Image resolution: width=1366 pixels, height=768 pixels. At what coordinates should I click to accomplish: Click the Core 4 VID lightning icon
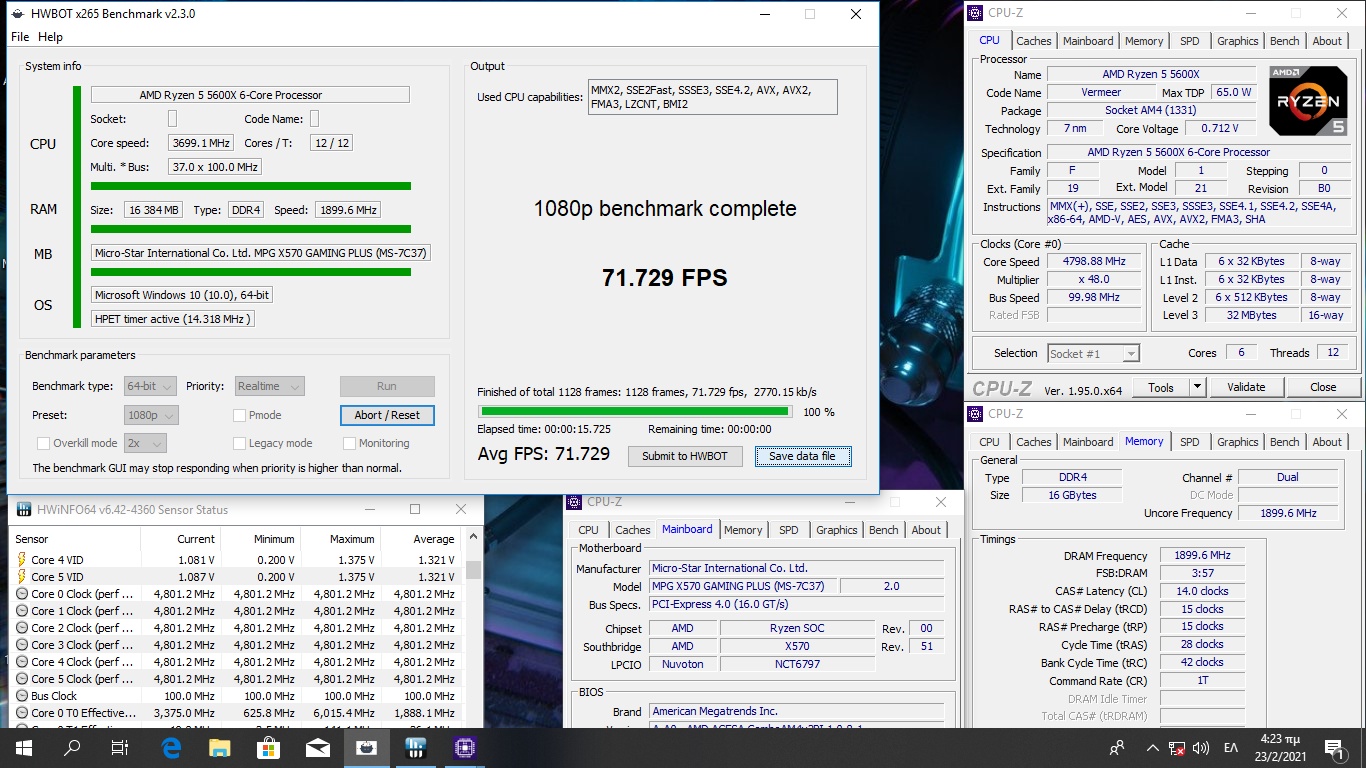click(22, 560)
